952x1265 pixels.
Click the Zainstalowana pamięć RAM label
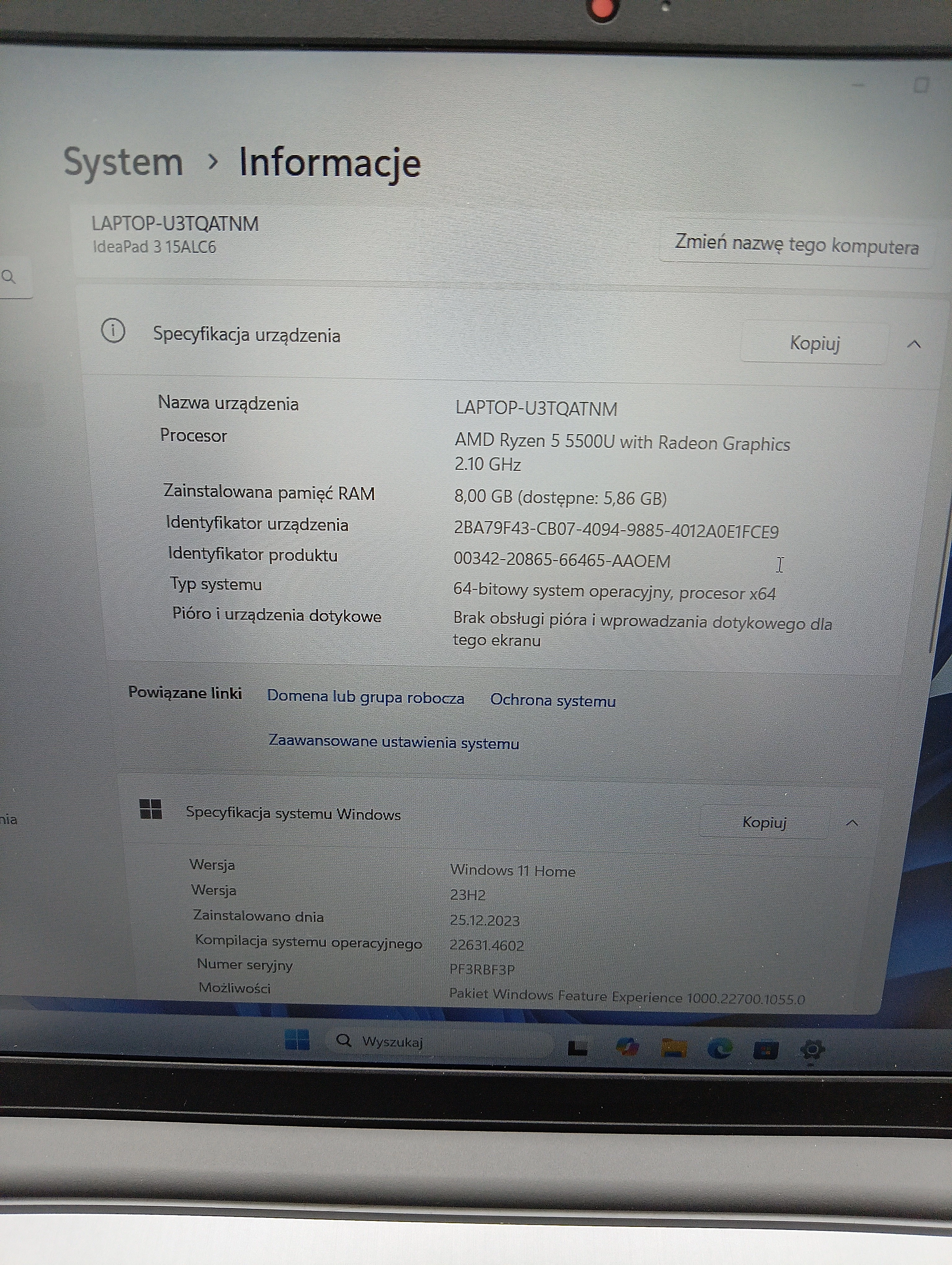click(x=269, y=492)
